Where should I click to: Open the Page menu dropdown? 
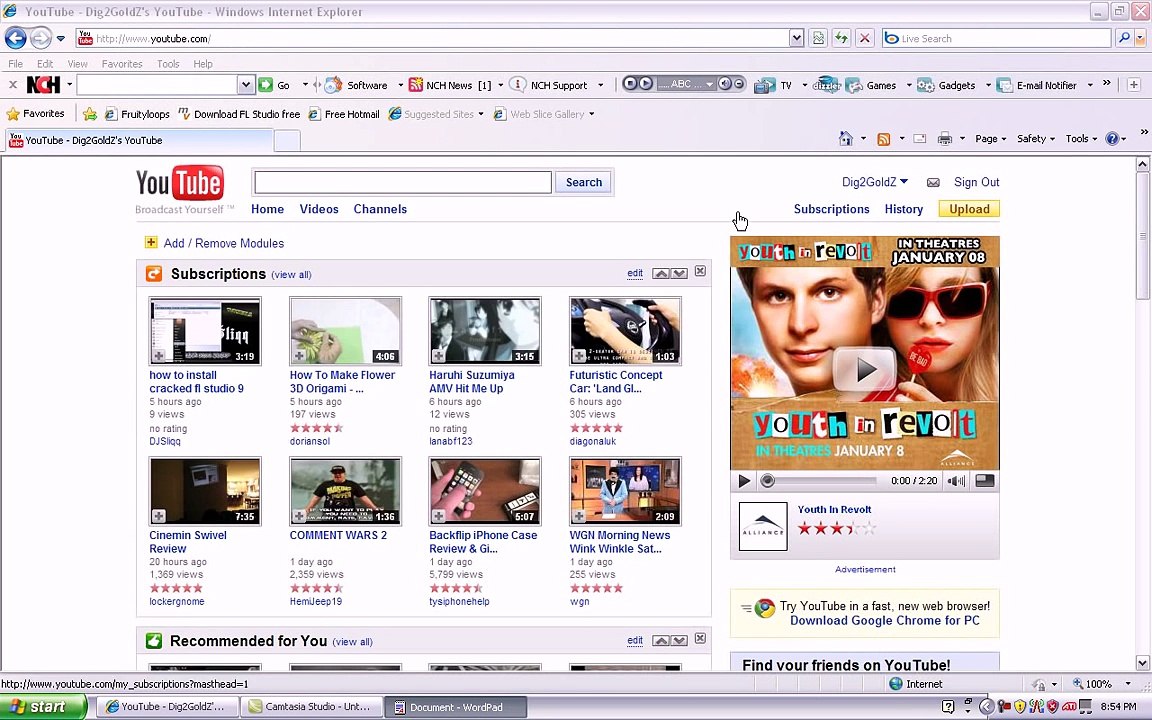tap(990, 138)
